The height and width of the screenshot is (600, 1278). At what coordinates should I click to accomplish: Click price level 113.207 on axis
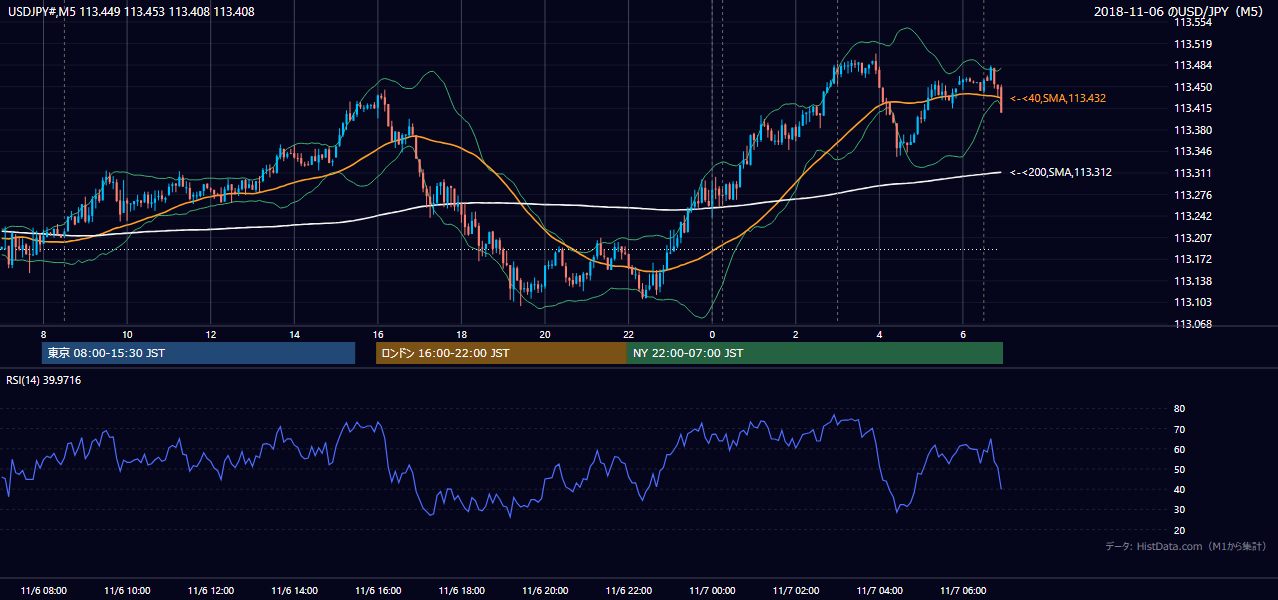click(x=1193, y=238)
